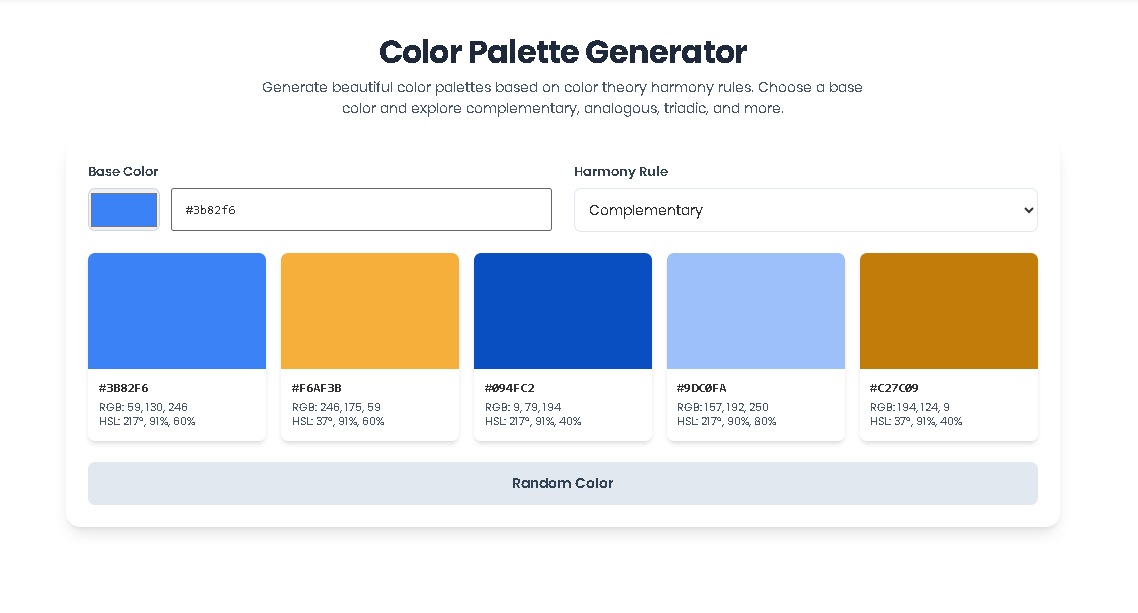
Task: Click the brown #C27C09 swatch
Action: coord(948,310)
